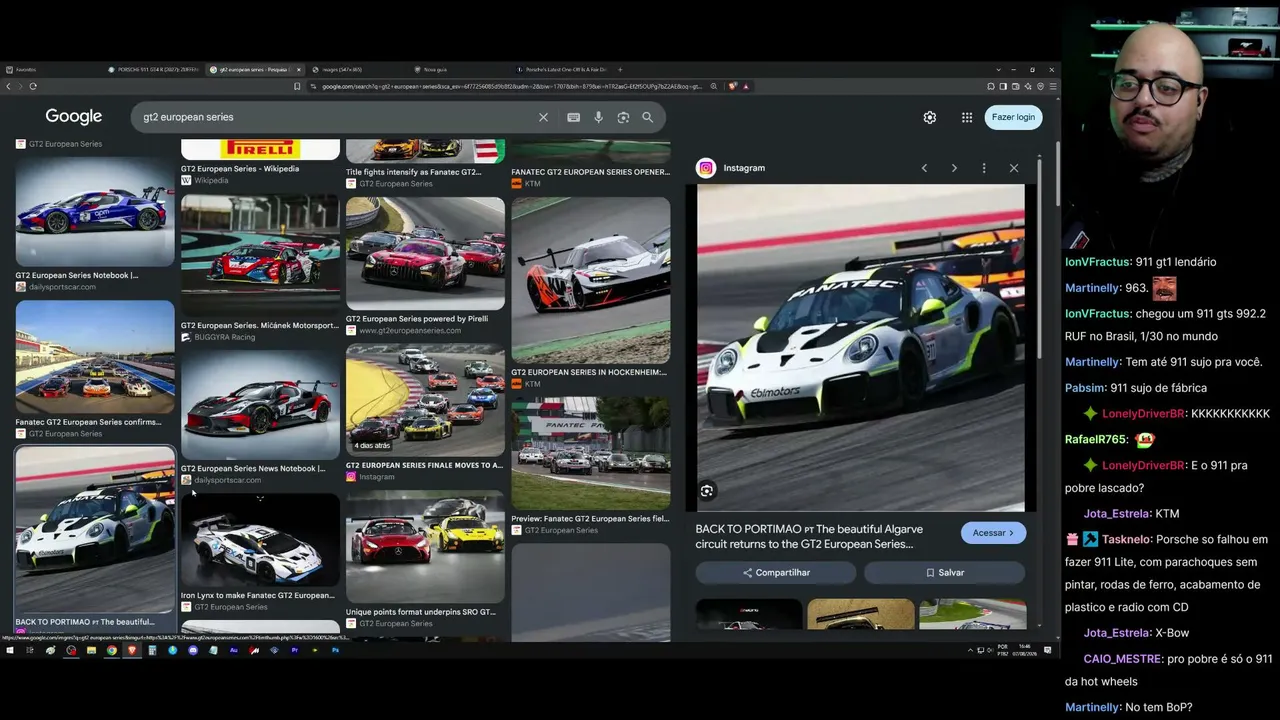The width and height of the screenshot is (1280, 720).
Task: Go back with browser back arrow
Action: [9, 86]
